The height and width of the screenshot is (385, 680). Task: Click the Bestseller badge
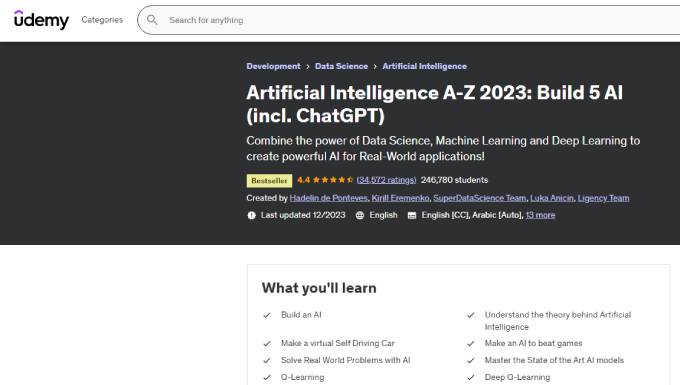pyautogui.click(x=269, y=181)
